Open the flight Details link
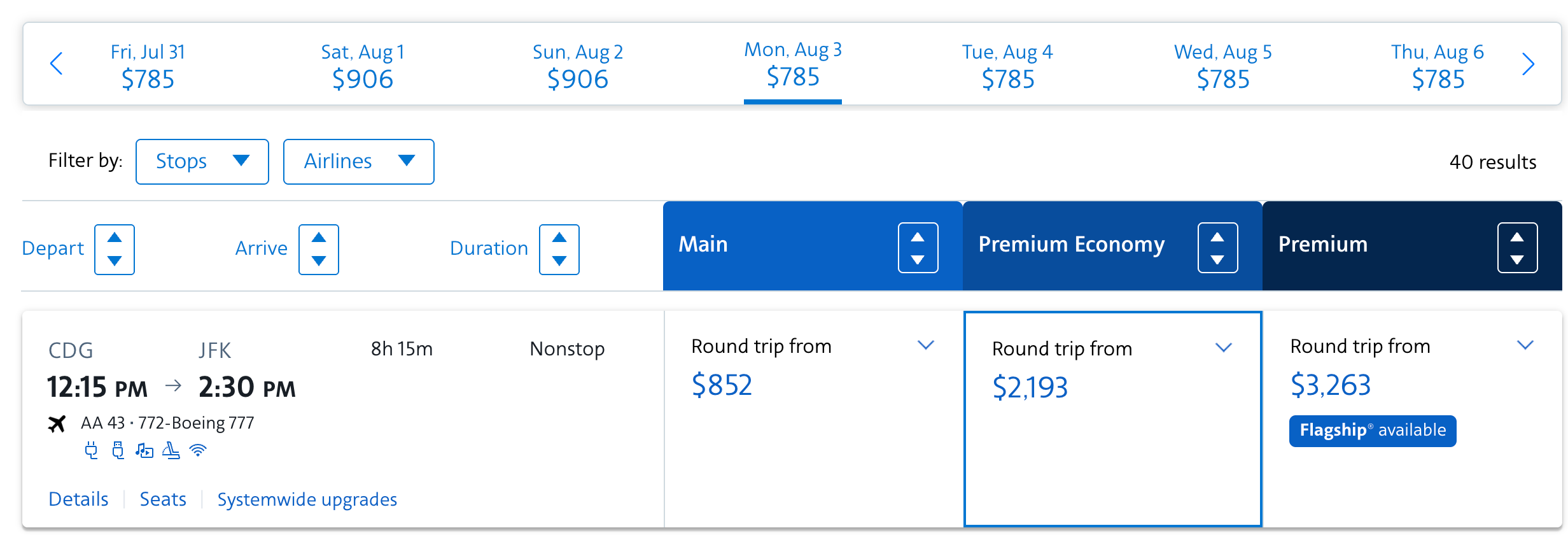The height and width of the screenshot is (535, 1568). click(x=78, y=499)
